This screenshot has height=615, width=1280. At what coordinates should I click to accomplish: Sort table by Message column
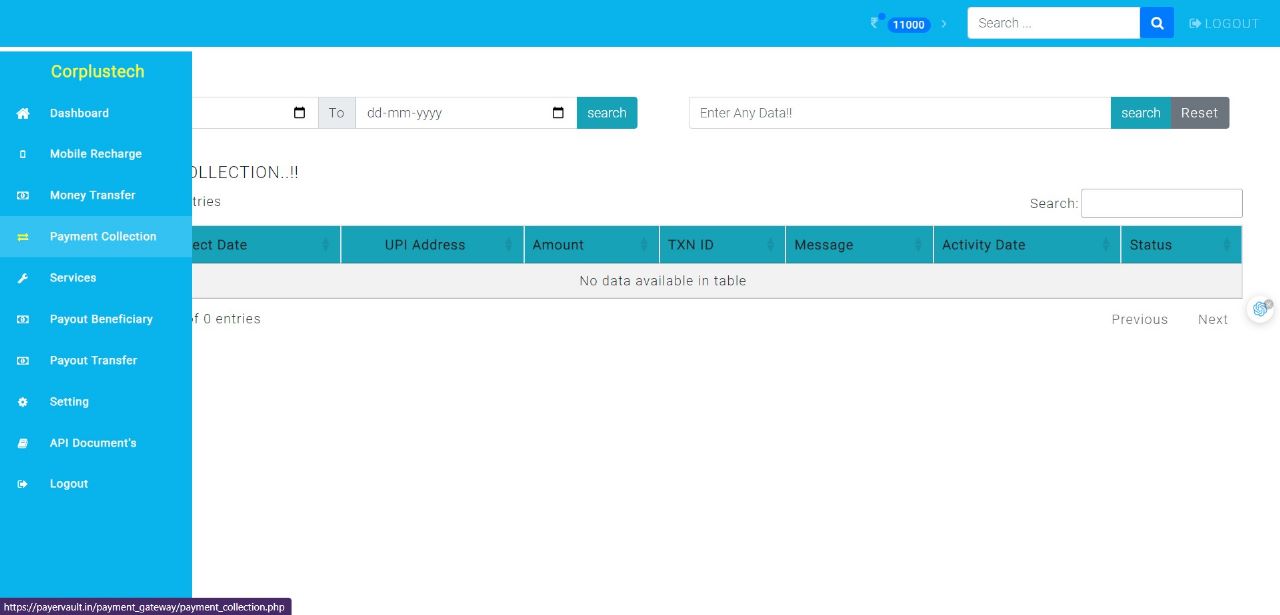tap(859, 245)
